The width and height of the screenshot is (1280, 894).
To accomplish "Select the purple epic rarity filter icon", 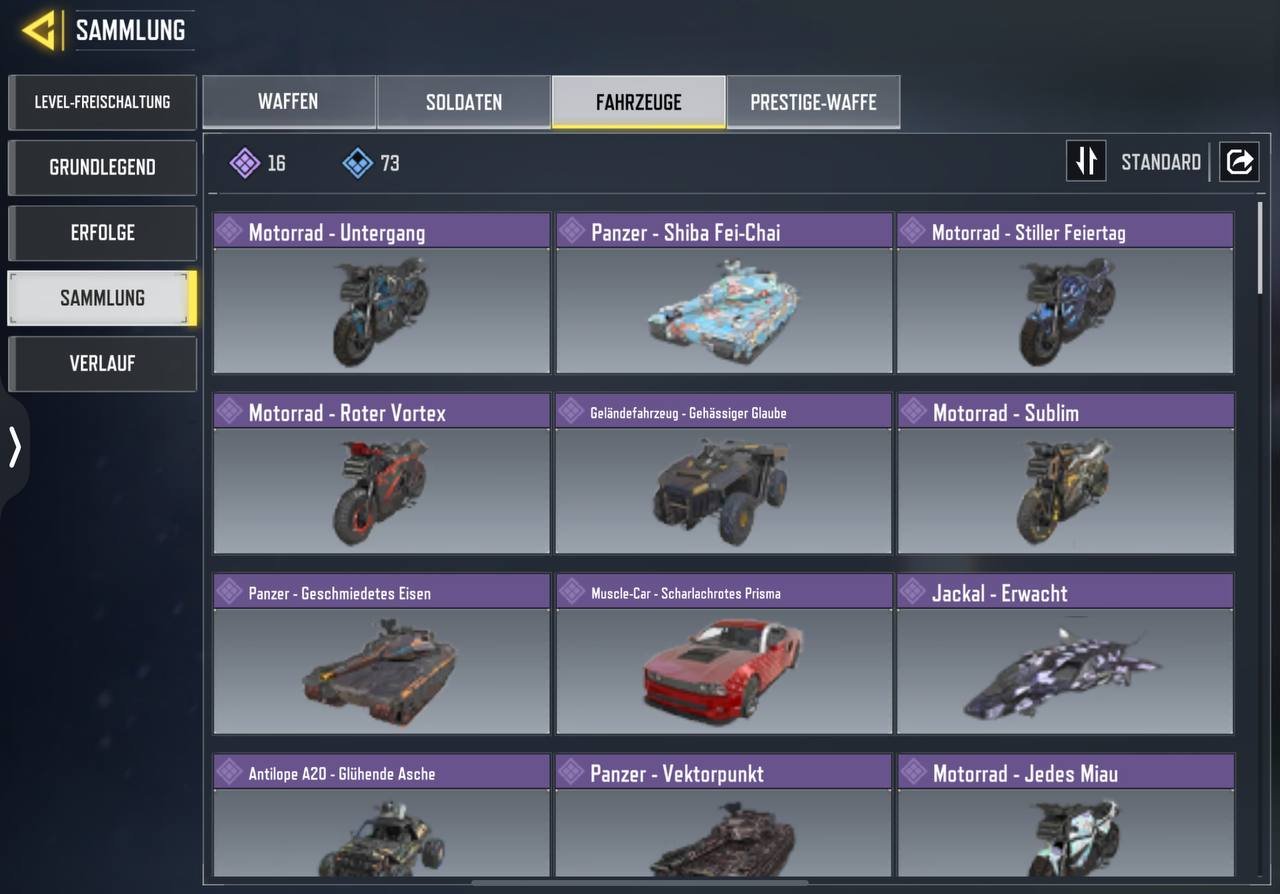I will (245, 162).
